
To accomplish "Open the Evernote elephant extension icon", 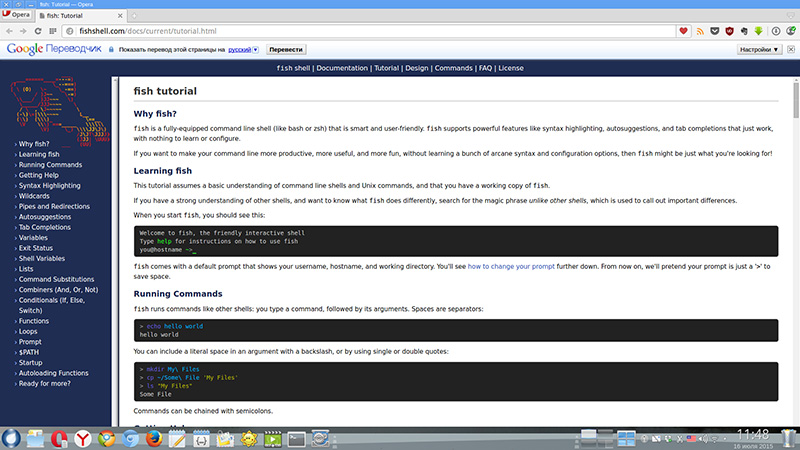I will pyautogui.click(x=744, y=31).
